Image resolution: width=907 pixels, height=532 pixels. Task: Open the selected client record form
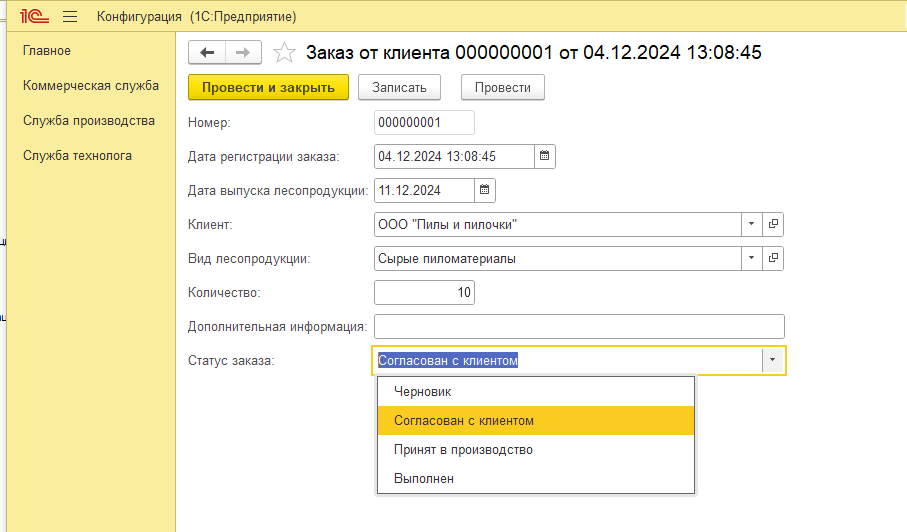(773, 224)
